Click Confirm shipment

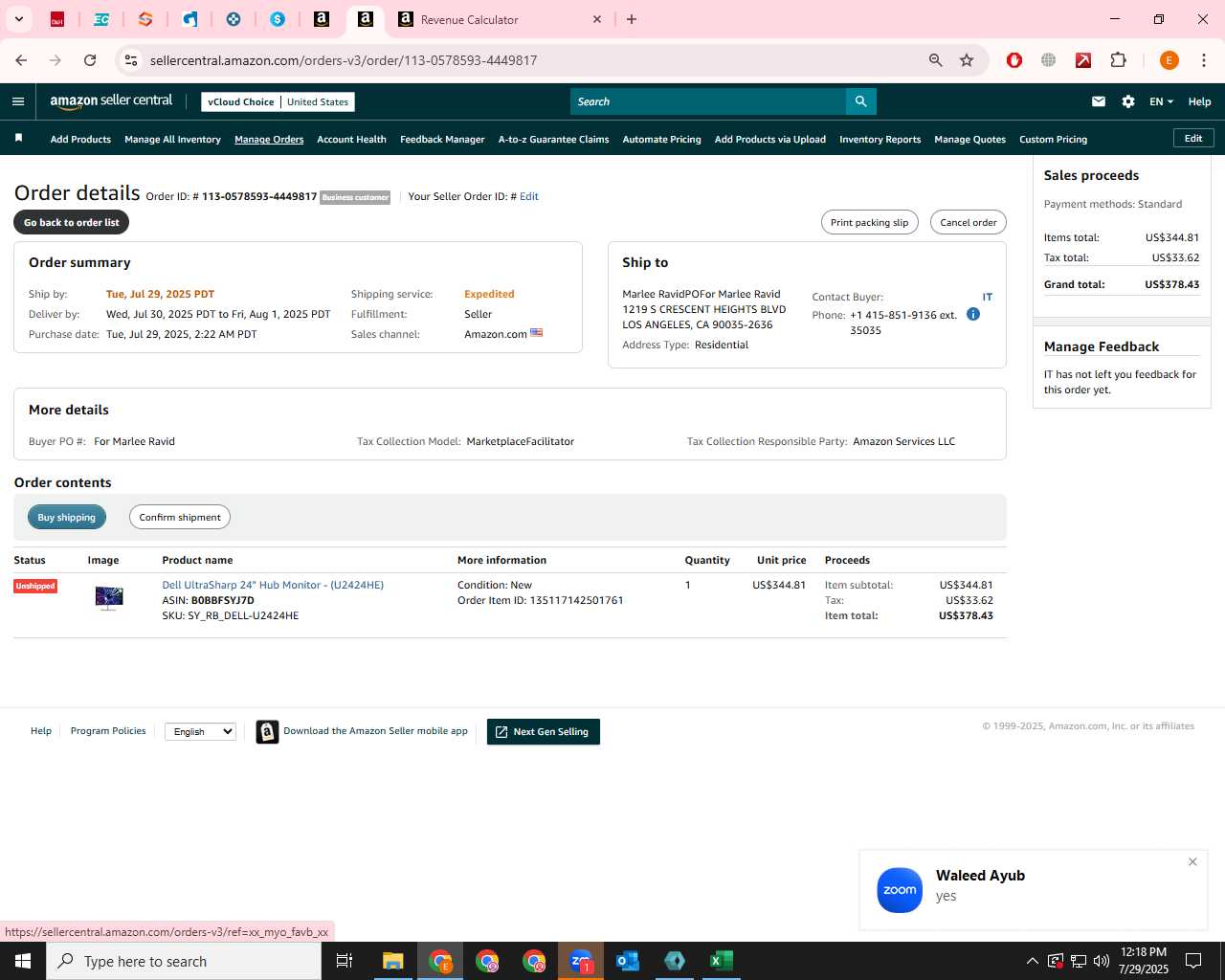coord(179,517)
